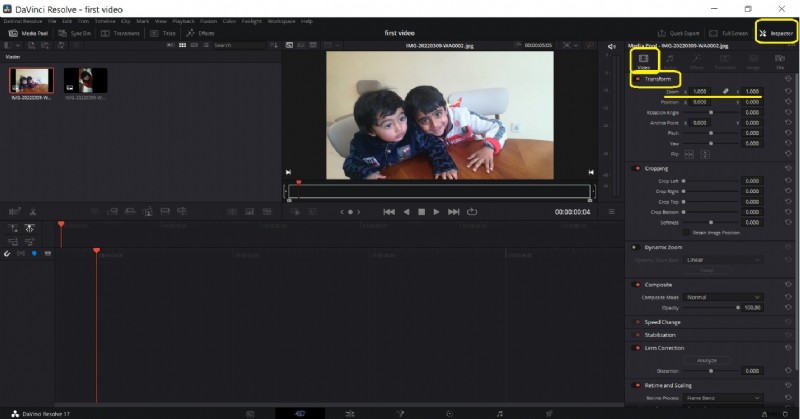Toggle the Stabilization enable switch
Image resolution: width=800 pixels, height=419 pixels.
point(637,335)
